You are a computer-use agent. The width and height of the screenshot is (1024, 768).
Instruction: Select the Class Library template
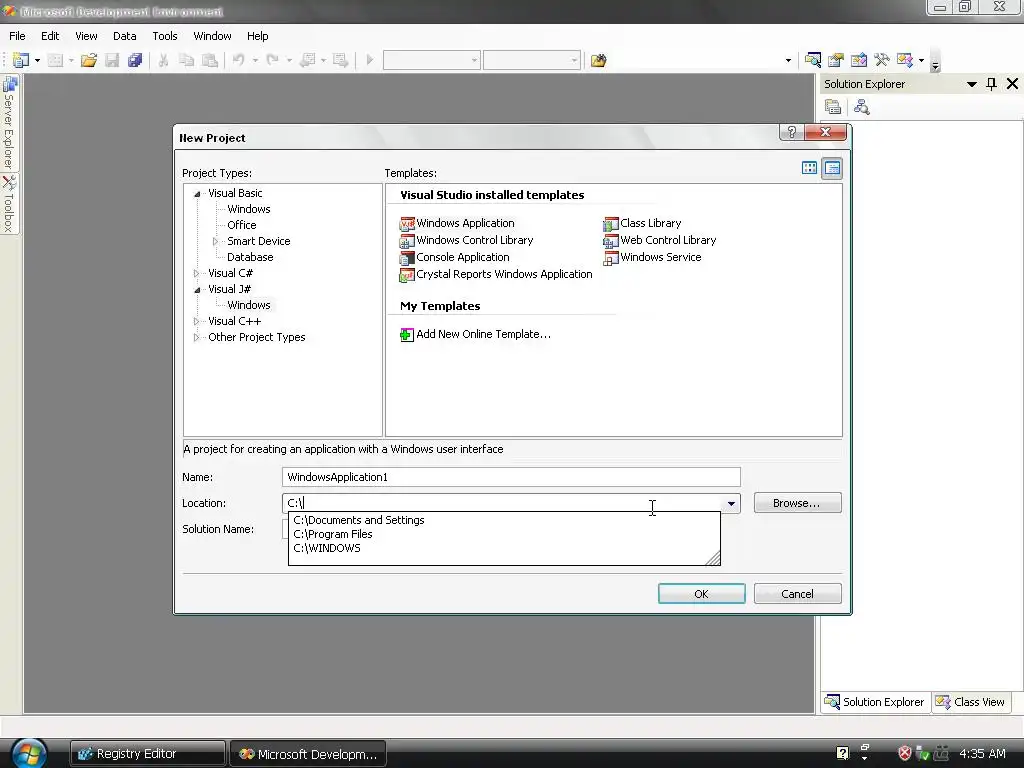pyautogui.click(x=642, y=223)
